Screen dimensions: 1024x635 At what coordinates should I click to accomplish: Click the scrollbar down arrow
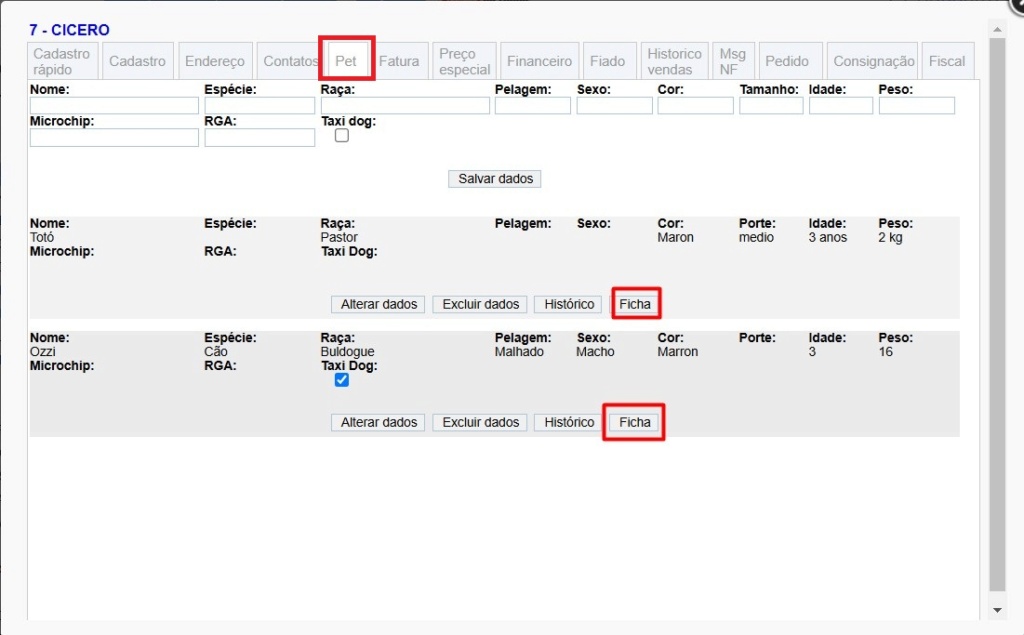point(996,609)
